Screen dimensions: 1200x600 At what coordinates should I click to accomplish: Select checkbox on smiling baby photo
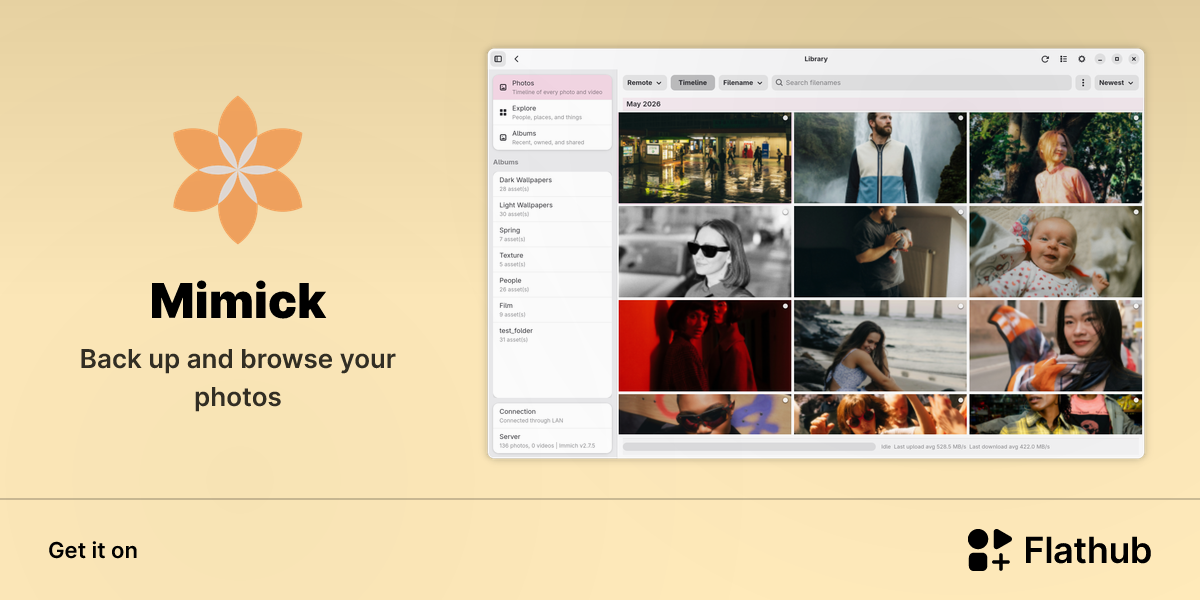click(x=1135, y=212)
